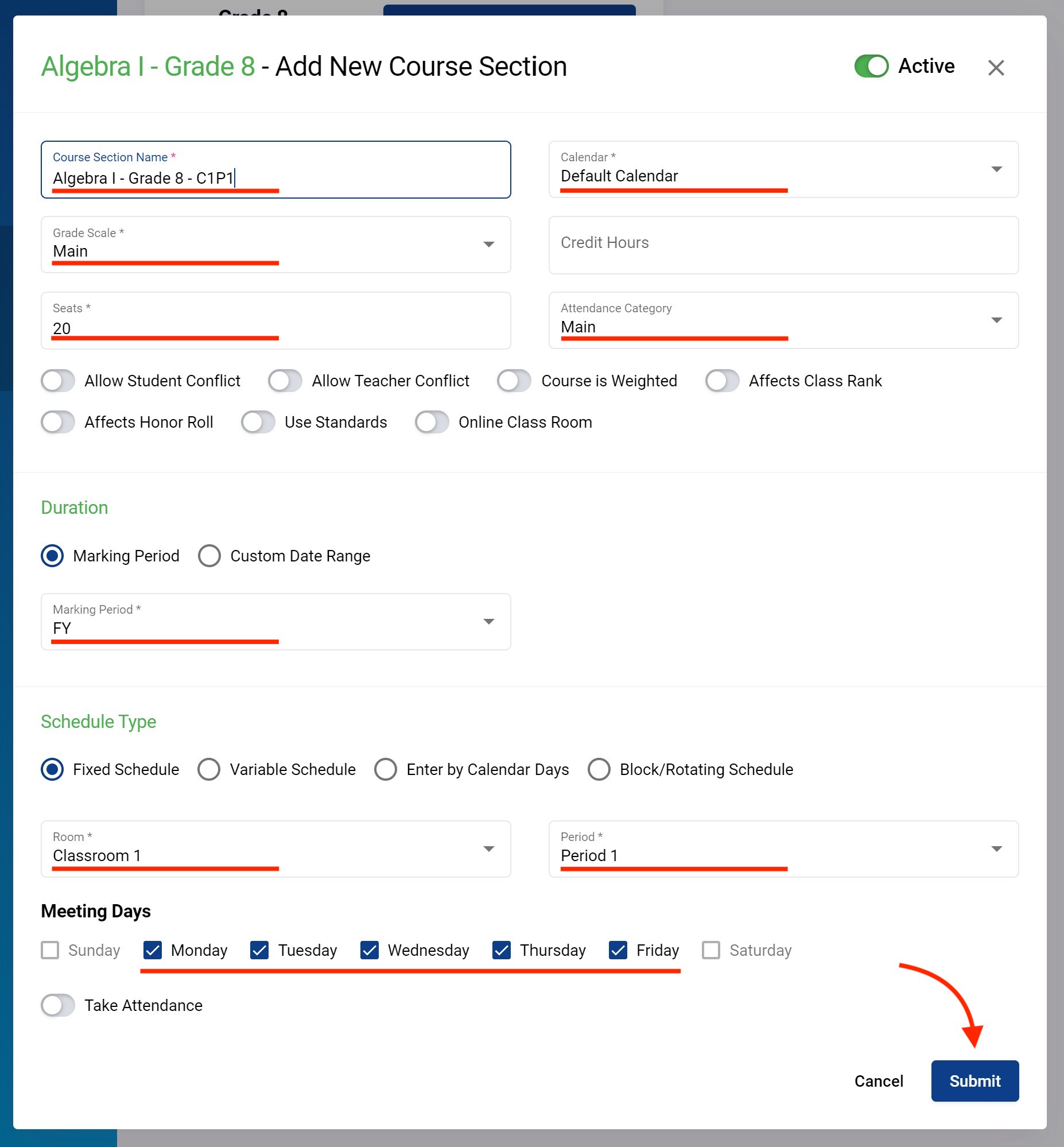The height and width of the screenshot is (1147, 1064).
Task: Turn on Course is Weighted
Action: coord(514,381)
